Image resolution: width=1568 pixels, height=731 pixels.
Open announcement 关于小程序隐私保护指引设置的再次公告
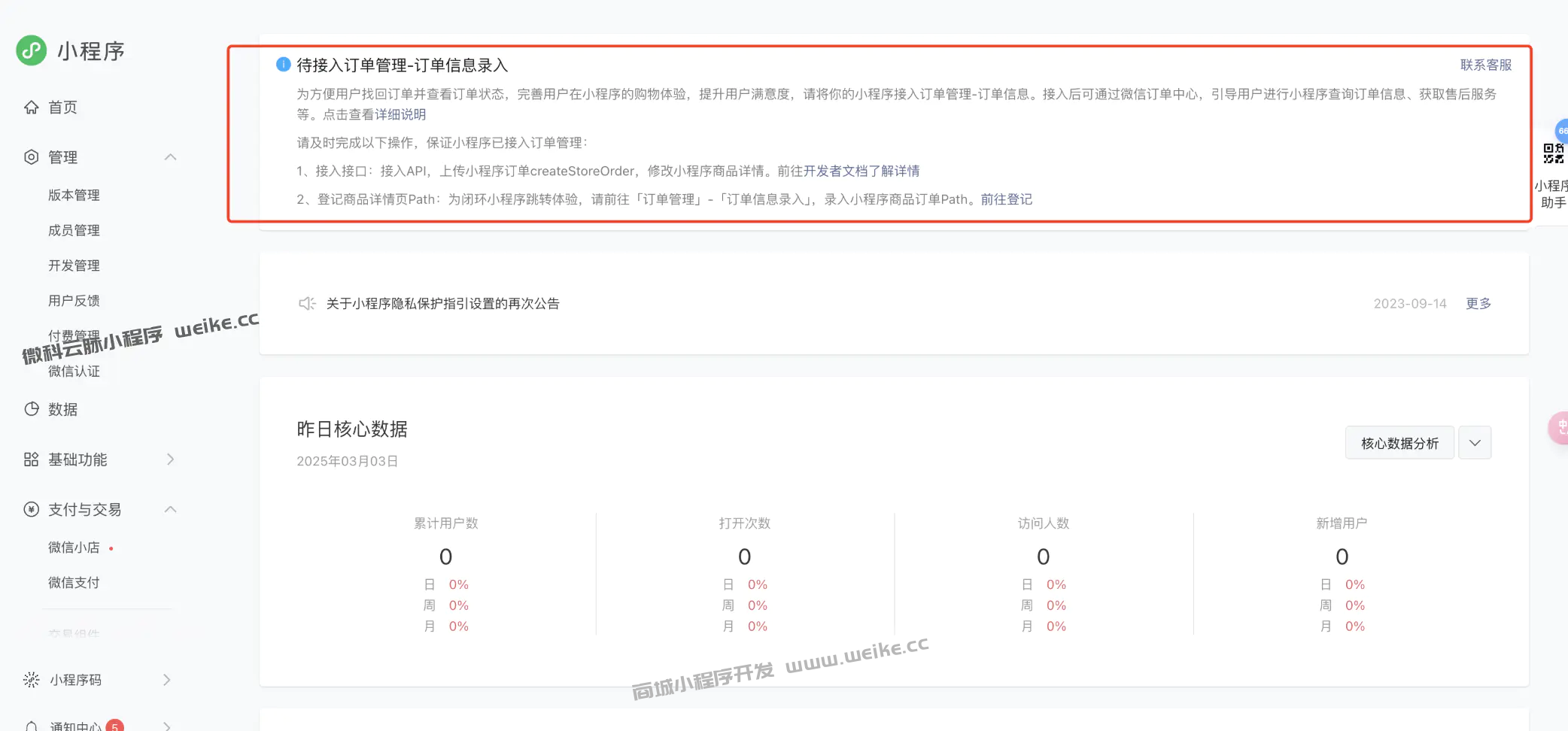point(442,304)
